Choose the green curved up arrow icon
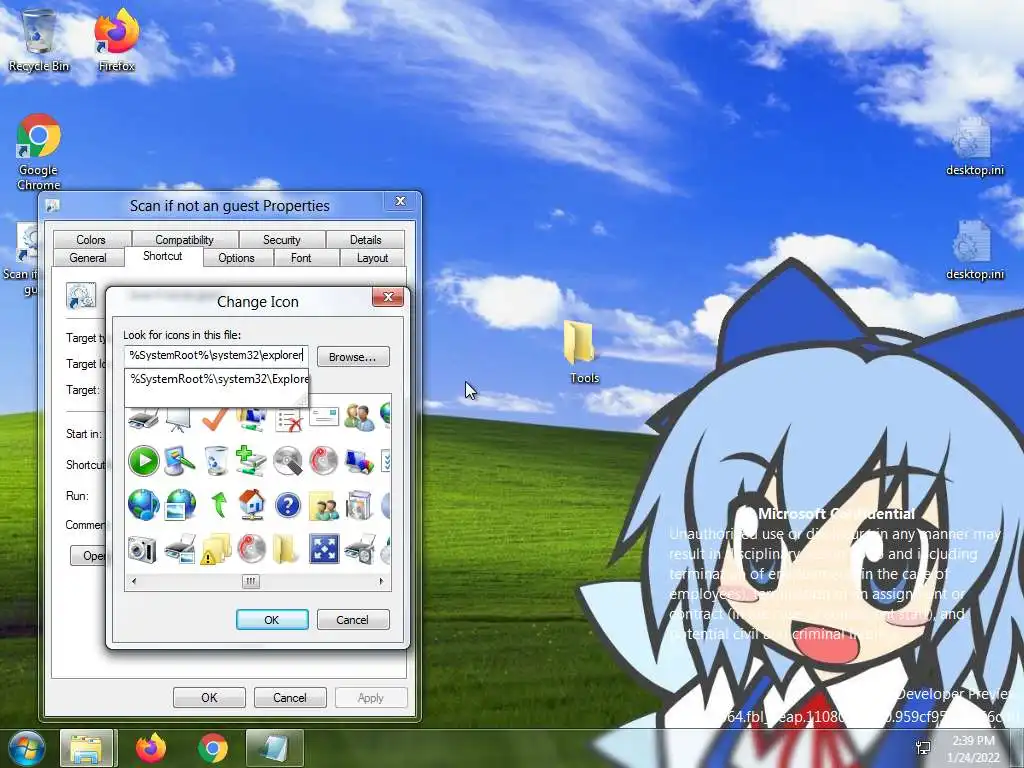 pos(218,505)
